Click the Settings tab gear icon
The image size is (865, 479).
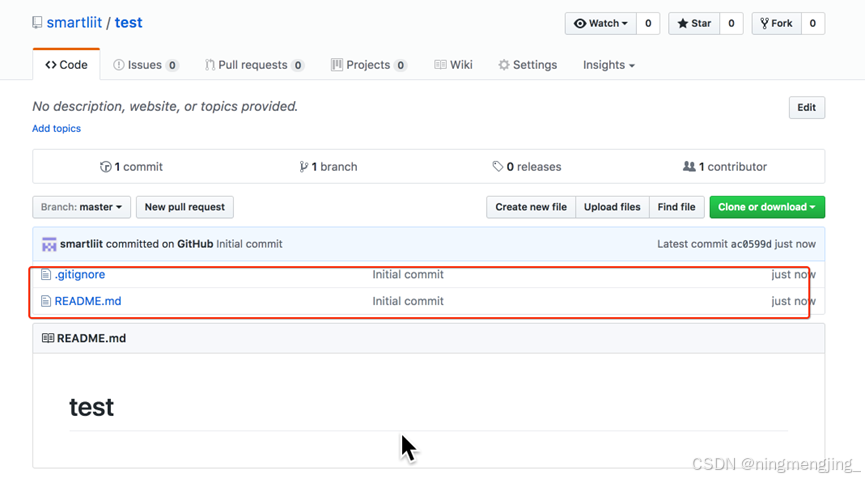tap(504, 65)
